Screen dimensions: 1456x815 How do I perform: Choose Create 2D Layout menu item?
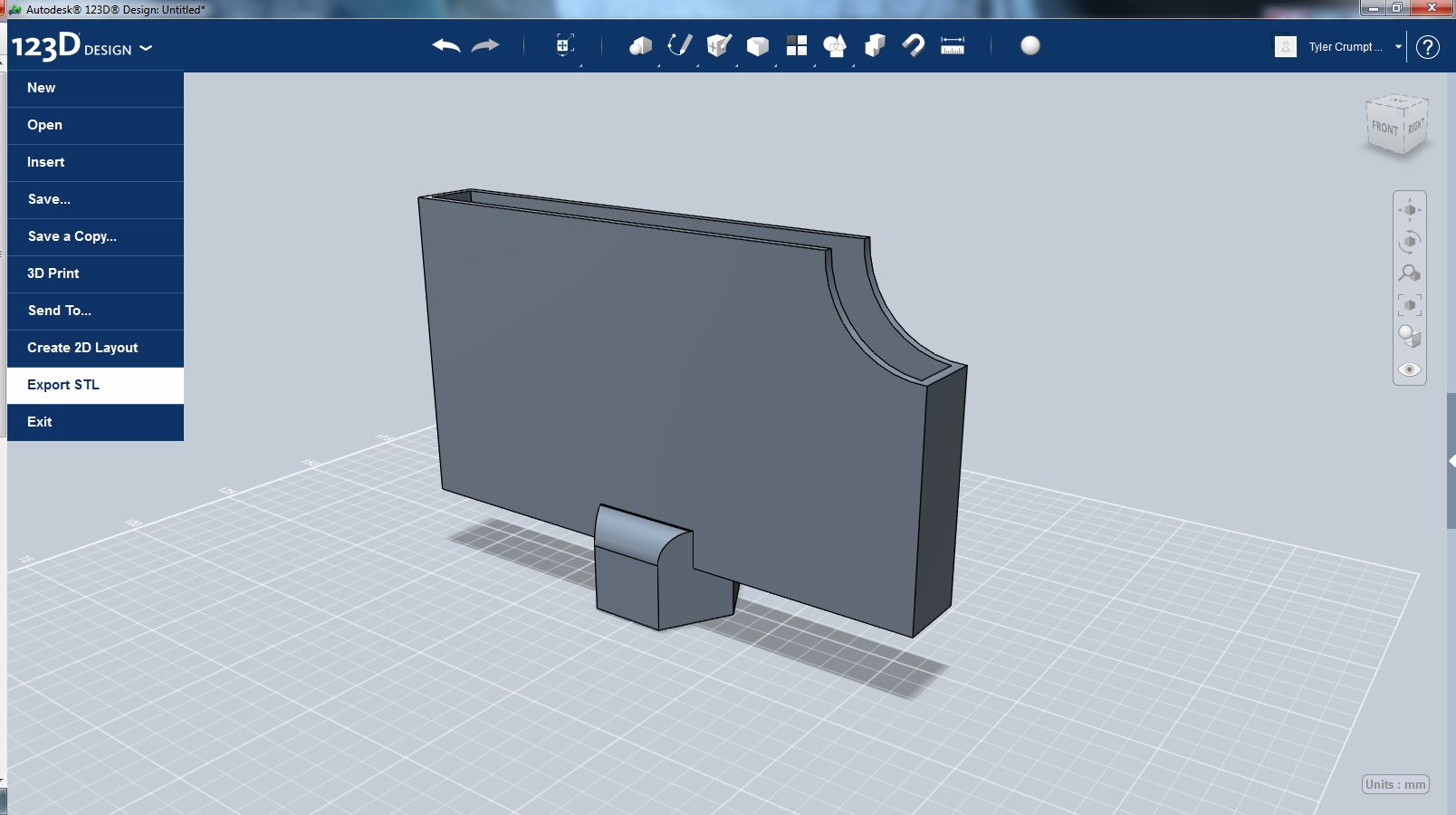pyautogui.click(x=95, y=349)
